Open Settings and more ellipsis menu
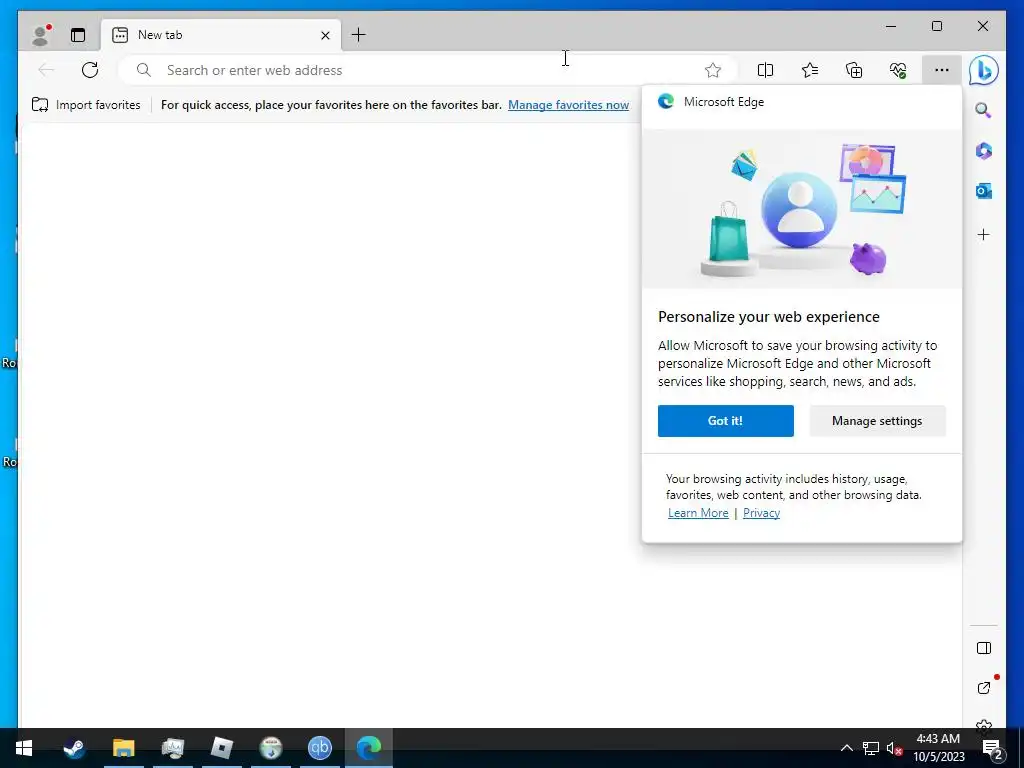 coord(941,70)
